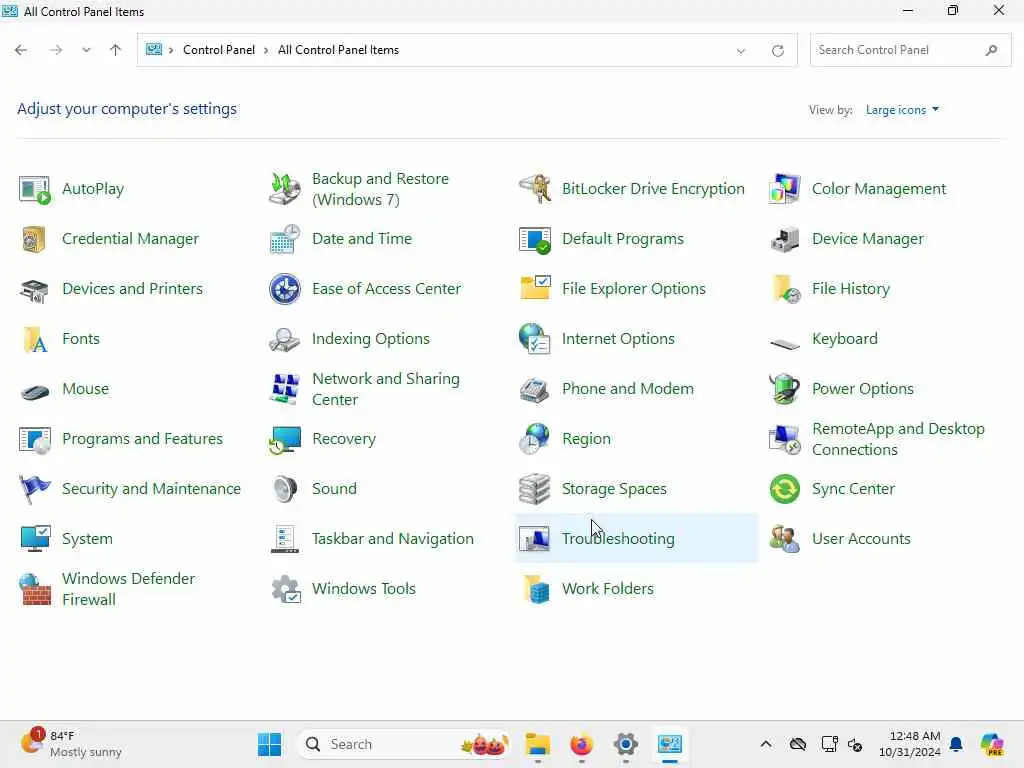Click the Internet Options globe icon
Image resolution: width=1024 pixels, height=768 pixels.
(535, 339)
